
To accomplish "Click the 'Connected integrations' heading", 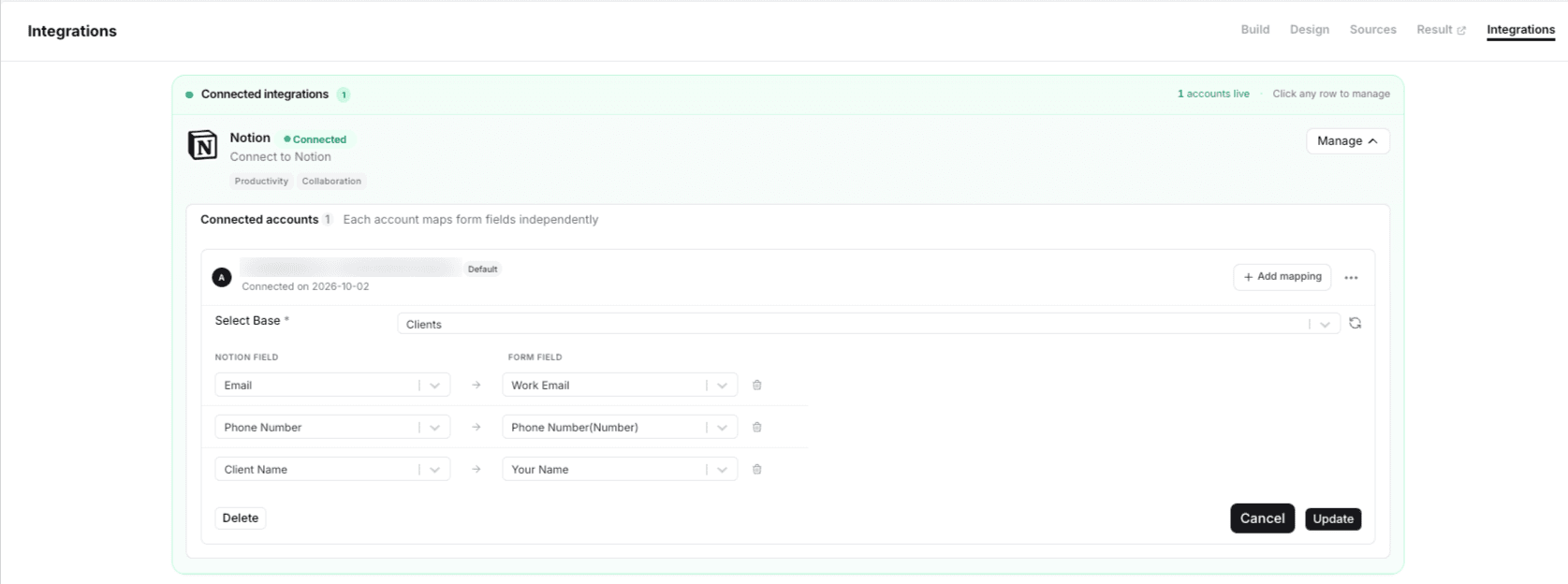I will point(265,95).
